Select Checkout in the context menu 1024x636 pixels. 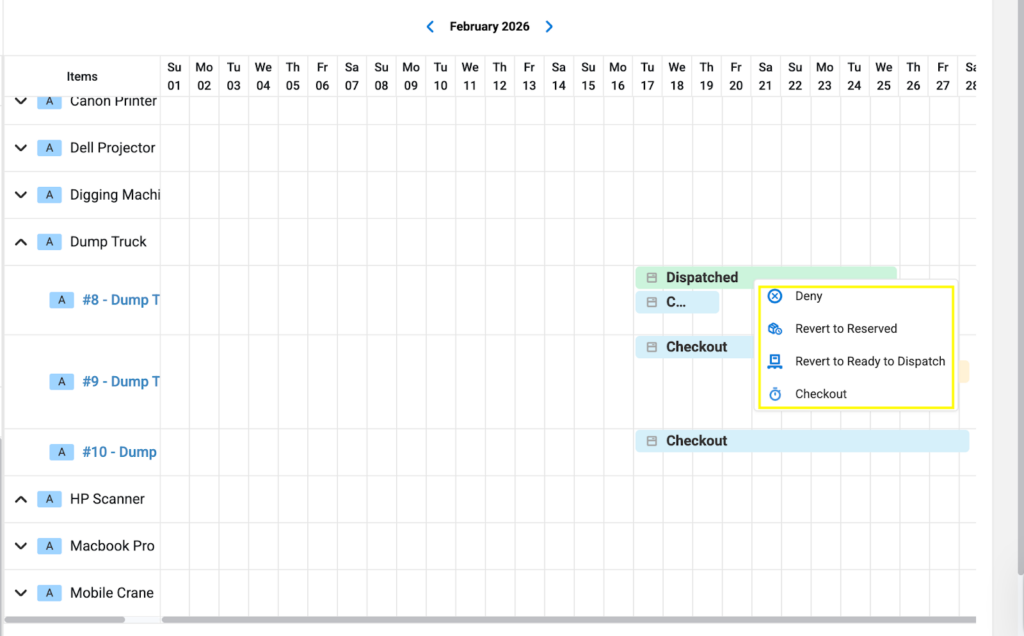(820, 394)
